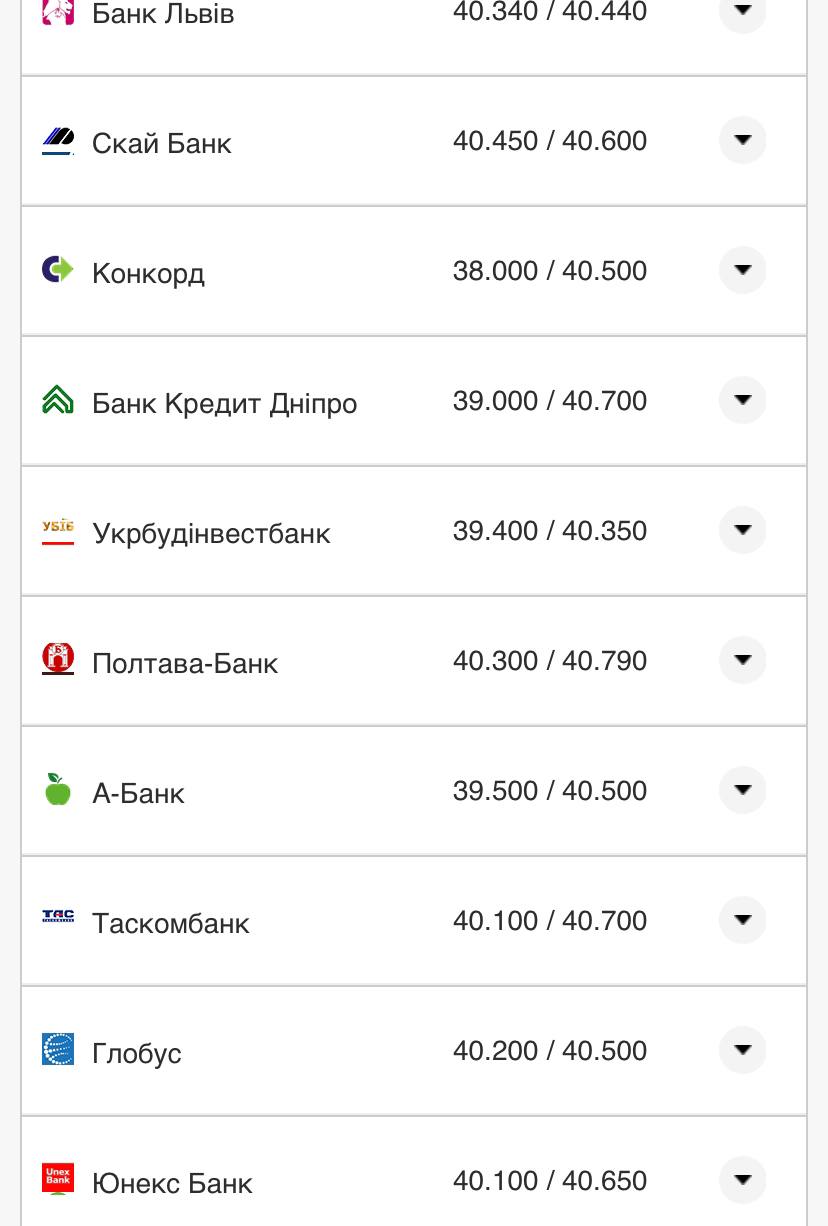The image size is (828, 1226).
Task: Expand the Скай Банк row details
Action: [x=742, y=140]
